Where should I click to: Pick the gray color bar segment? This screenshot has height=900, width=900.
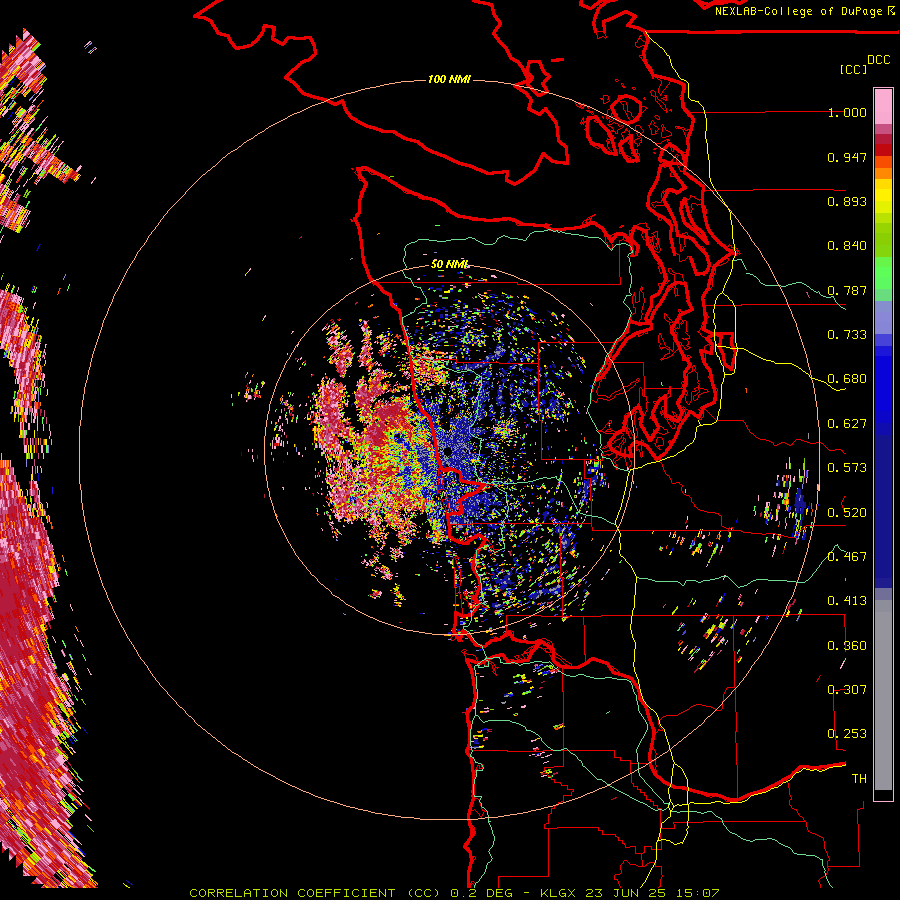click(883, 695)
